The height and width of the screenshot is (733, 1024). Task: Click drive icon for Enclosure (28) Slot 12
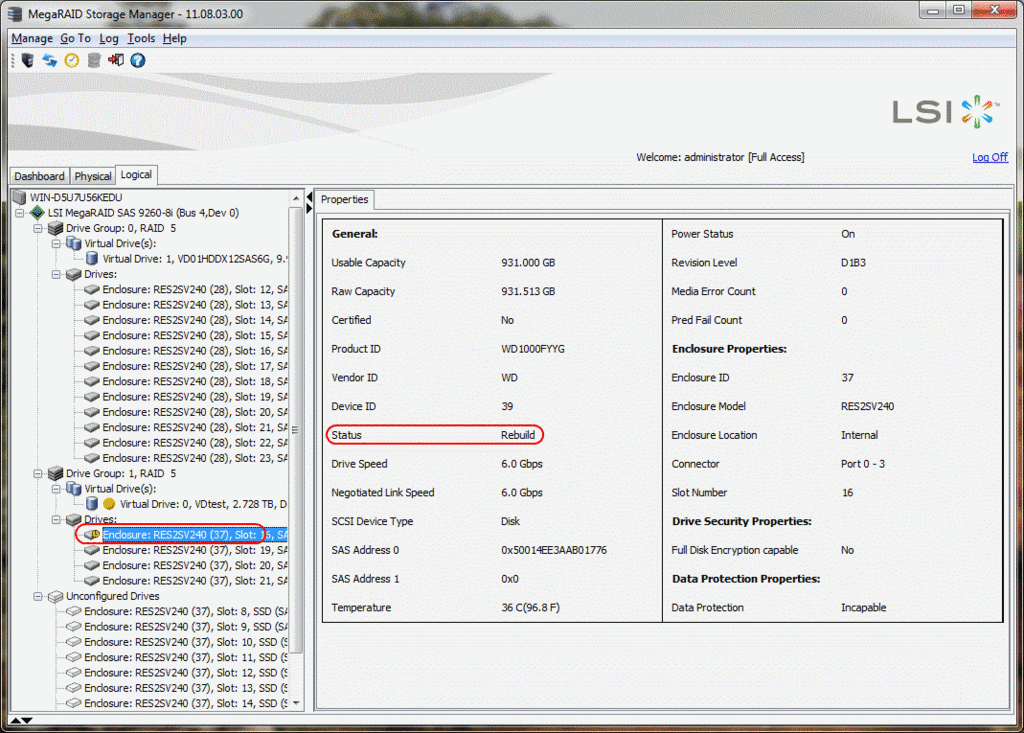92,289
